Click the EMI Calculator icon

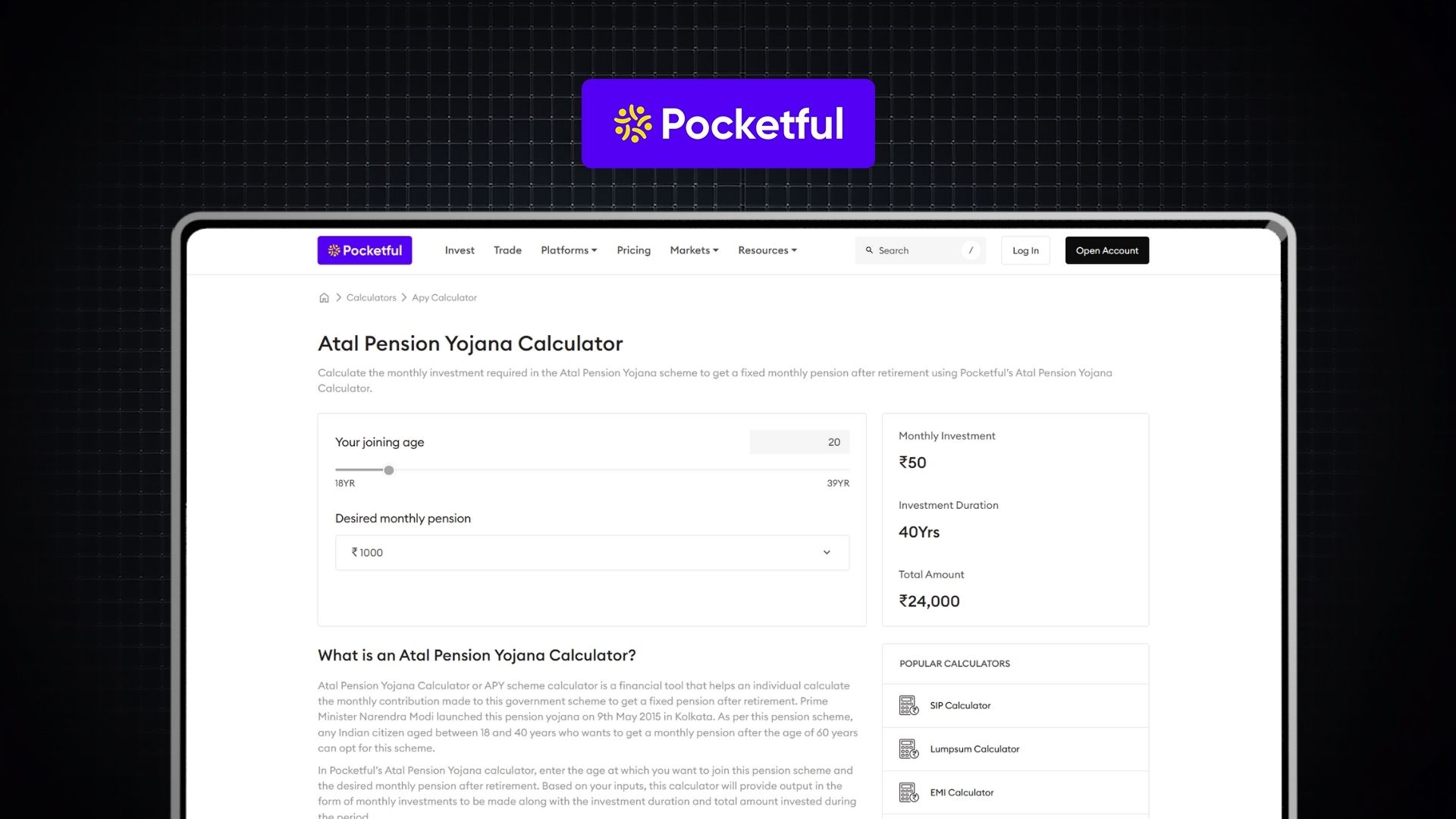point(908,792)
